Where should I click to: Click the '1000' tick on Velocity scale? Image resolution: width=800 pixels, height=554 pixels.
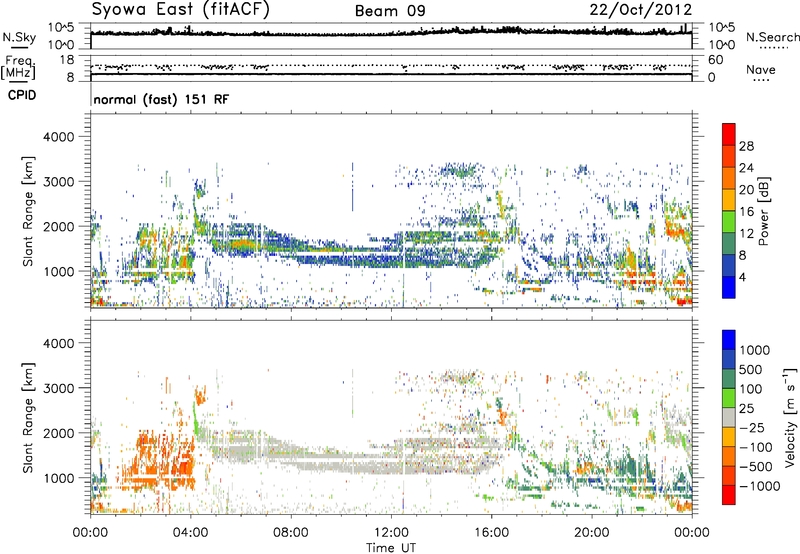pyautogui.click(x=754, y=350)
